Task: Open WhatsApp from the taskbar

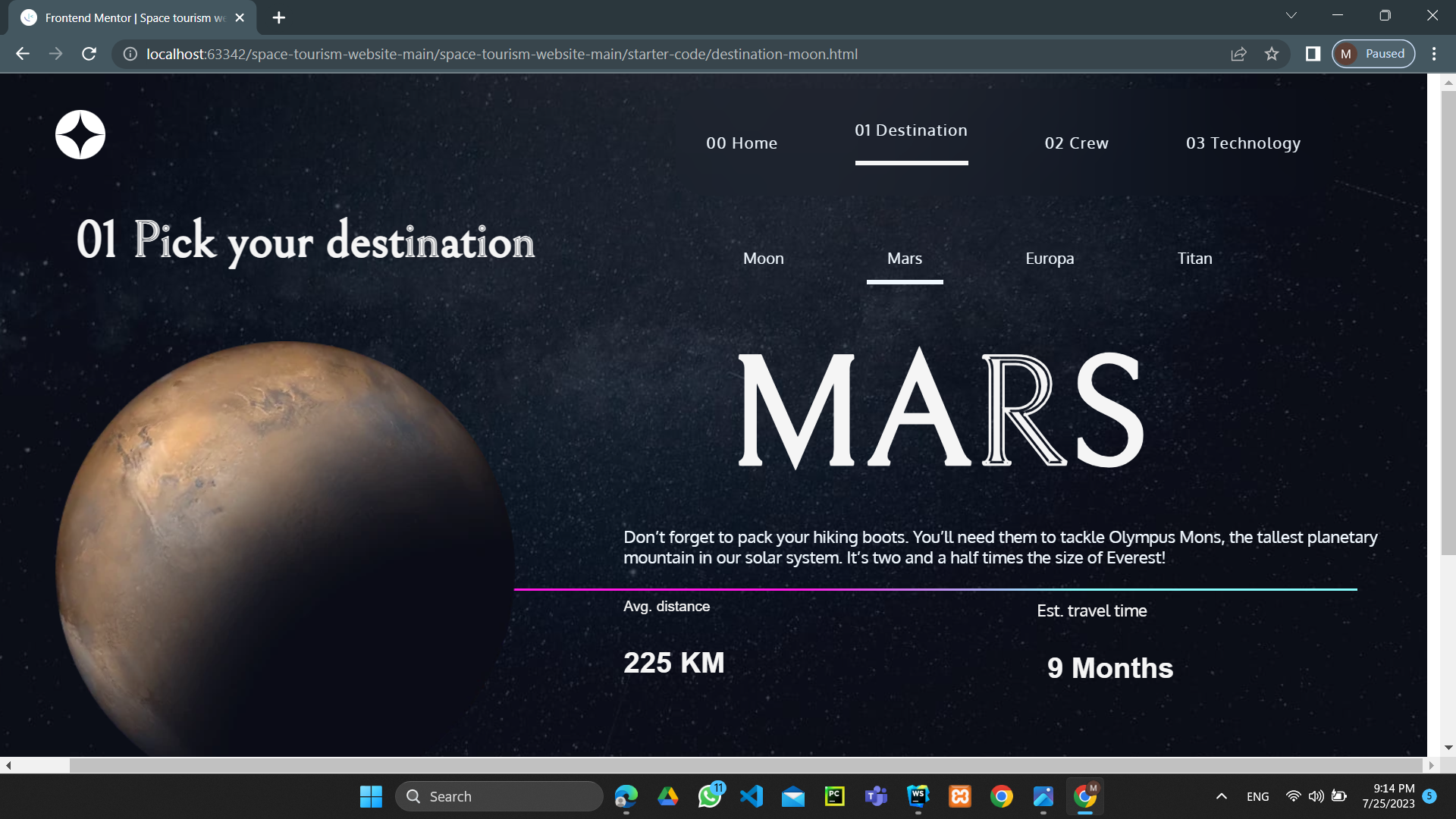Action: (x=710, y=796)
